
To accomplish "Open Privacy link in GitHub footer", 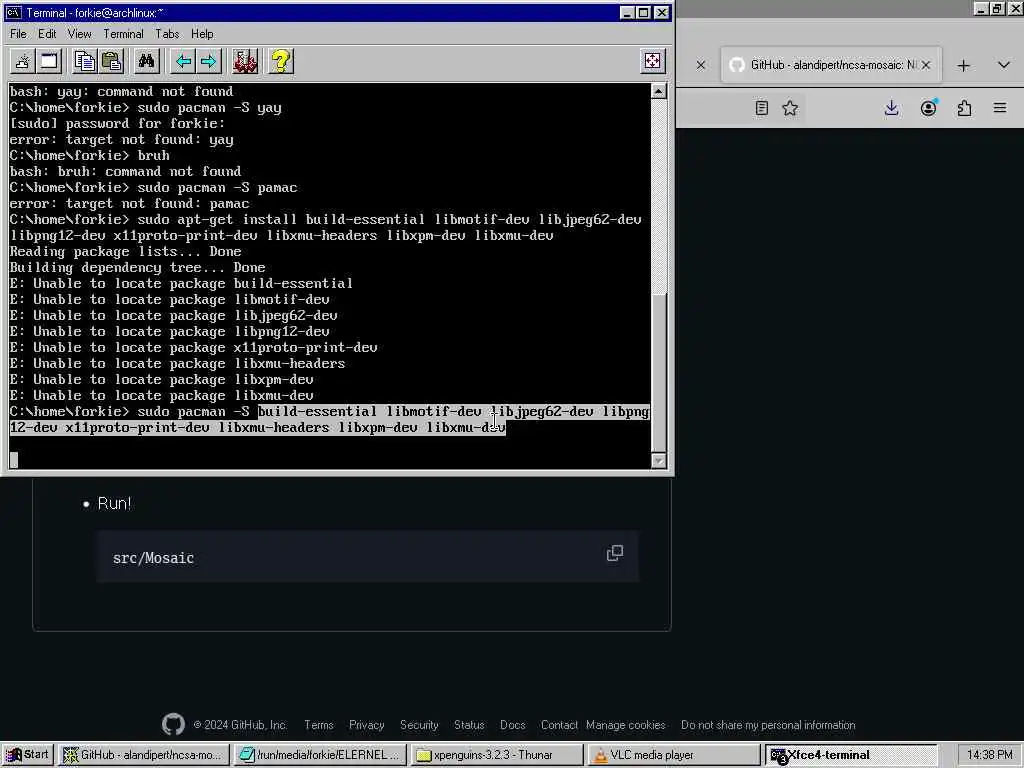I will point(366,725).
